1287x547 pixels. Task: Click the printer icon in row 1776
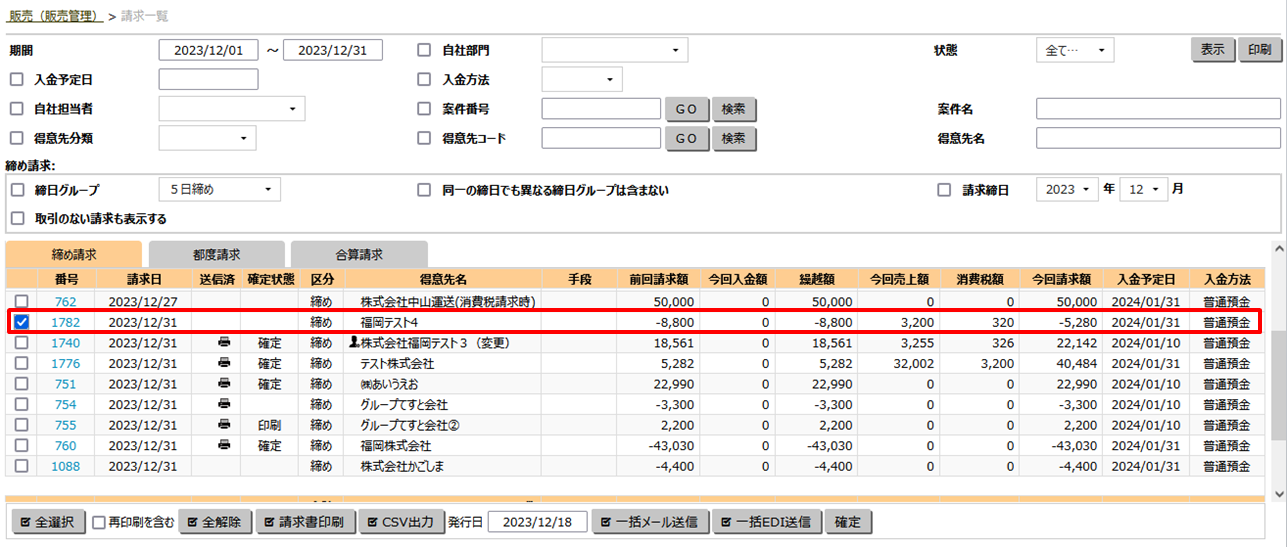tap(223, 364)
